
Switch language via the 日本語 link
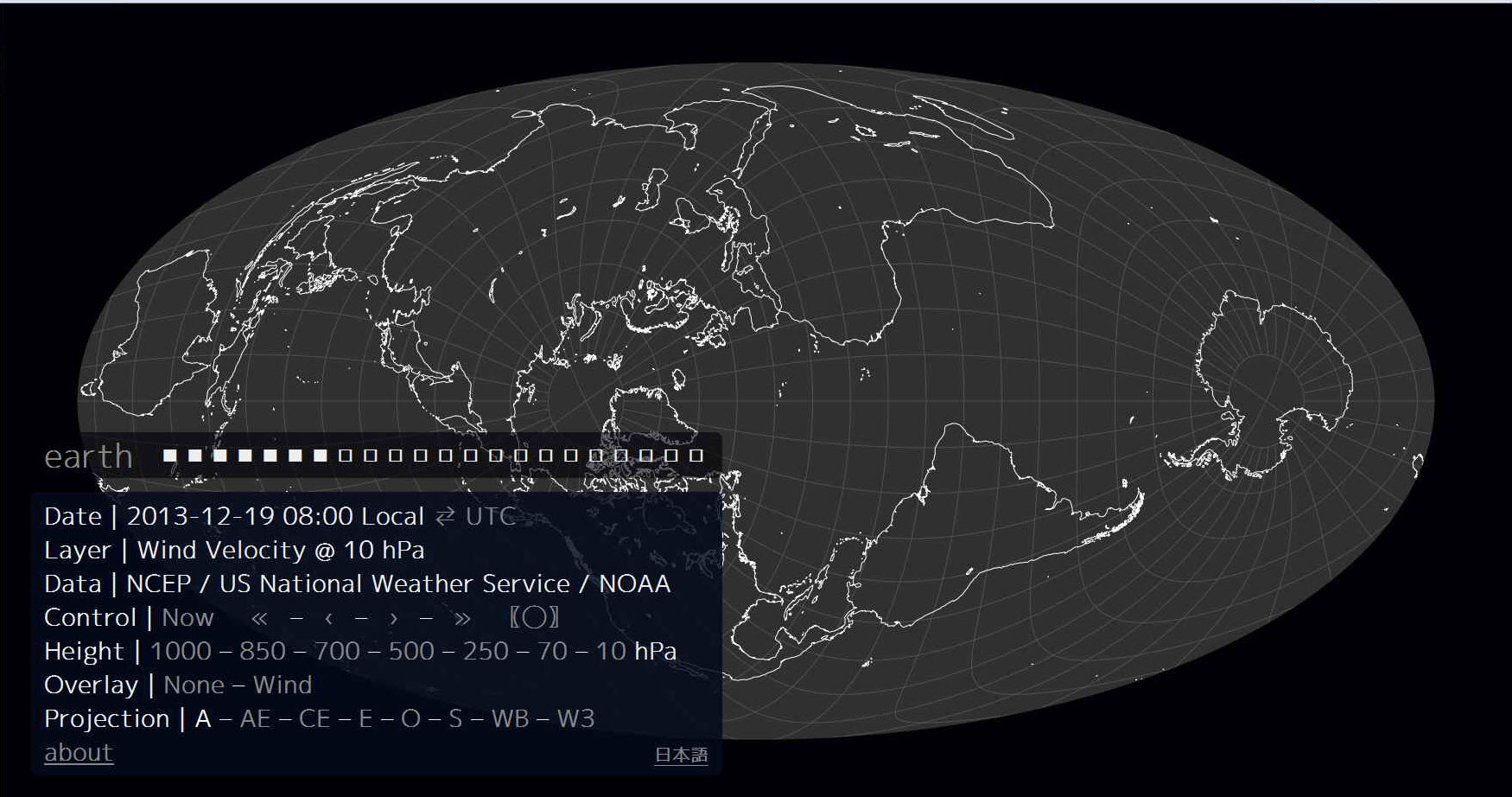click(681, 755)
